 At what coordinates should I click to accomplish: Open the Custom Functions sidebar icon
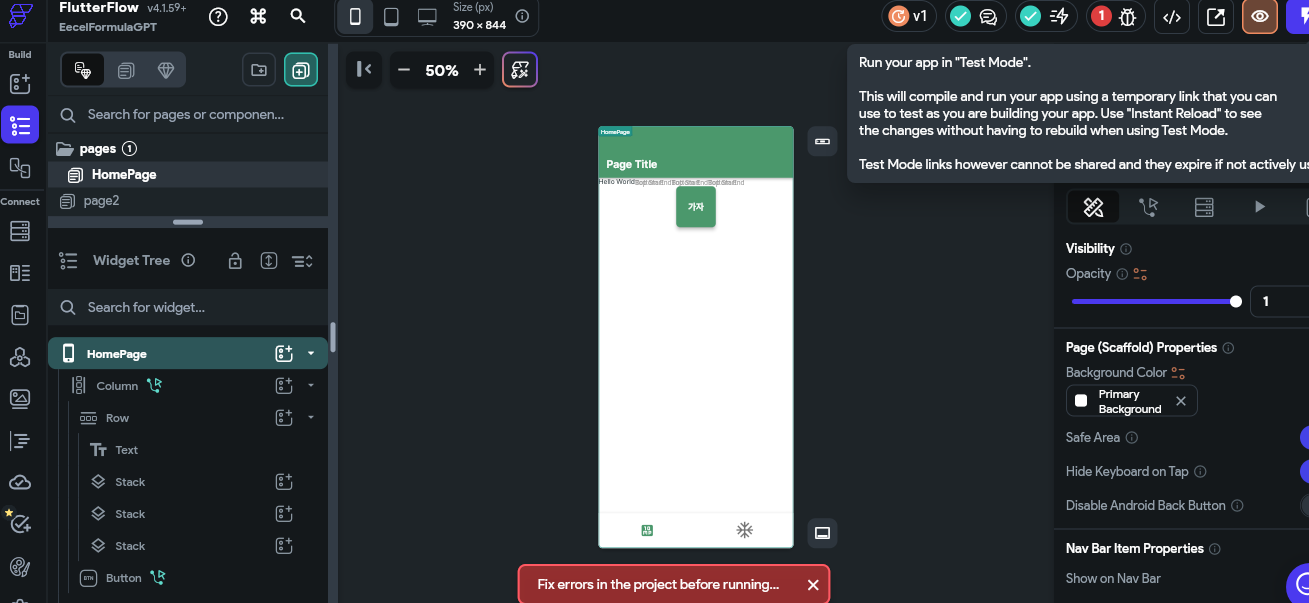coord(20,440)
